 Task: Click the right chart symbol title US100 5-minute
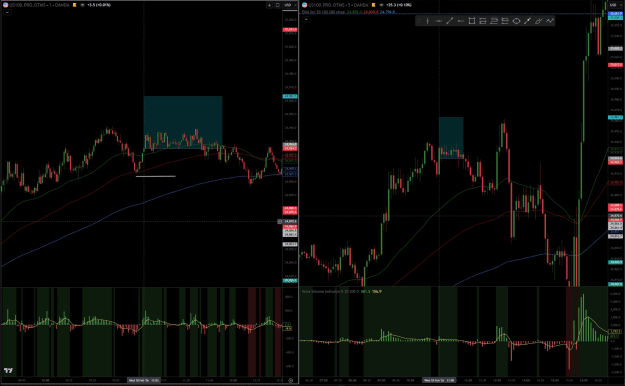(x=338, y=5)
